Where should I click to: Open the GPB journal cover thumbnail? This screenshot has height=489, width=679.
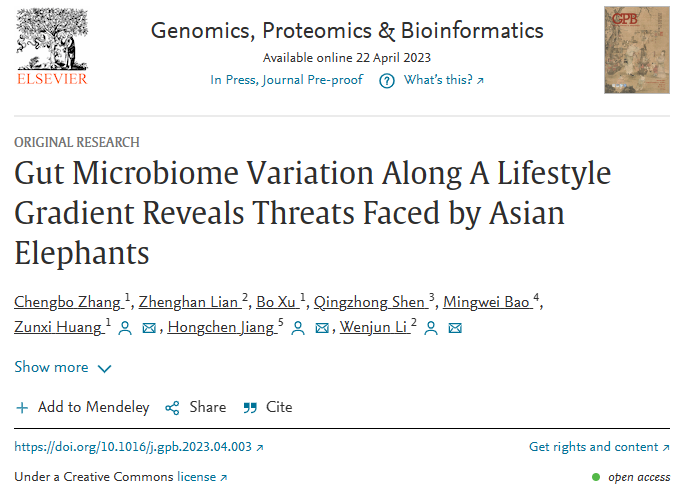636,50
